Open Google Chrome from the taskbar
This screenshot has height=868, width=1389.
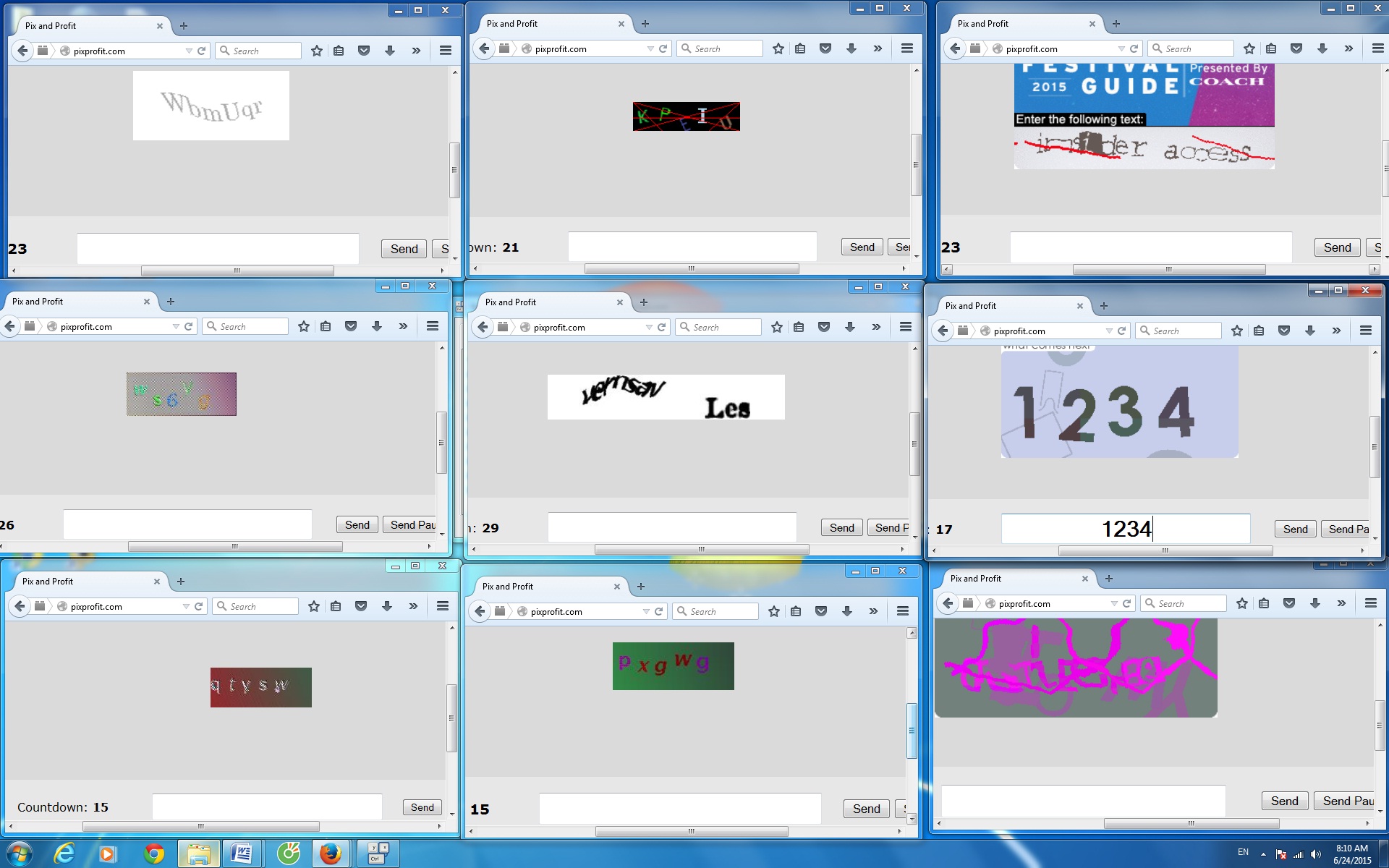[153, 854]
